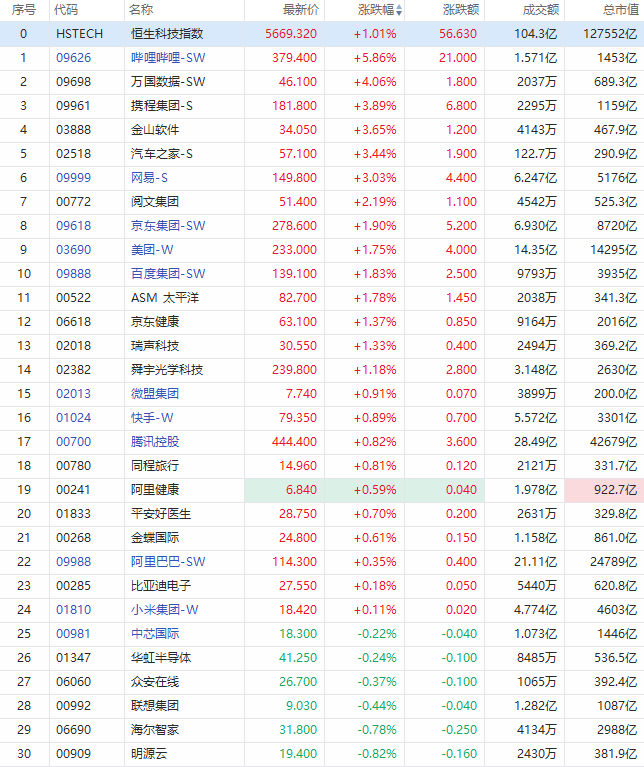
Task: Click stock code 03888
Action: click(x=73, y=130)
